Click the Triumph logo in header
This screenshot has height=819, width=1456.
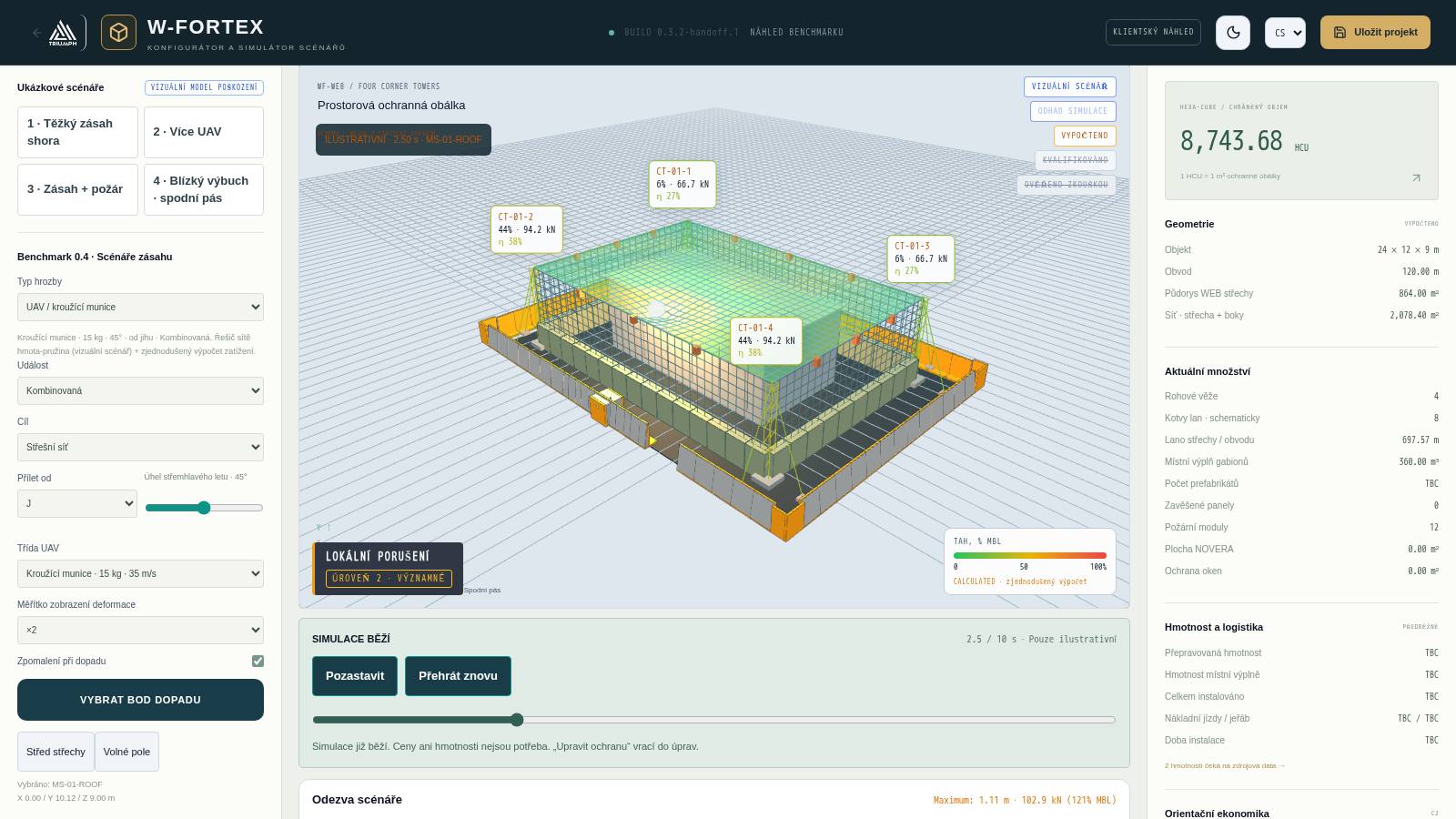pyautogui.click(x=63, y=33)
